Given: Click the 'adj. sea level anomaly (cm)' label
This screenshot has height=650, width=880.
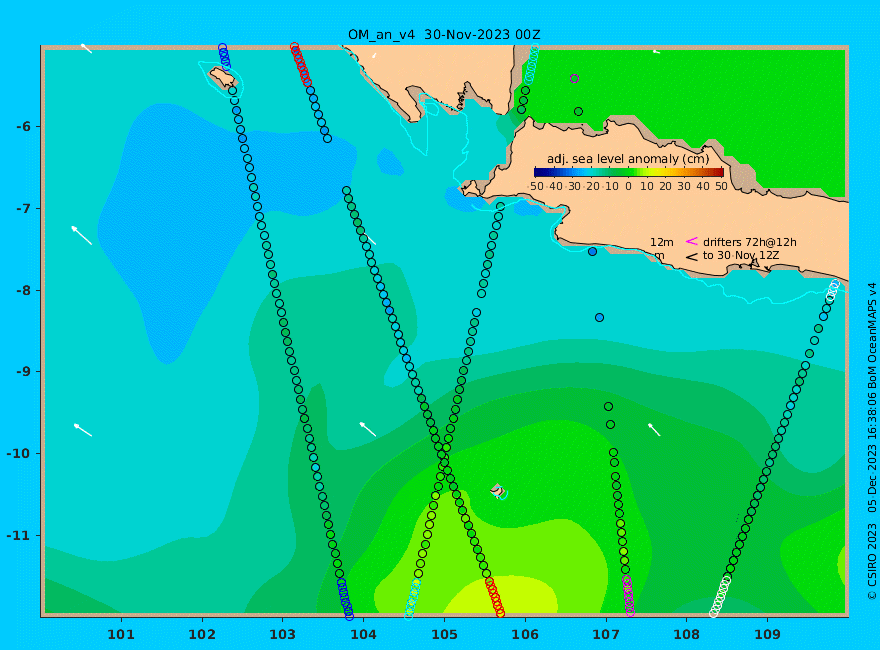Looking at the screenshot, I should point(628,159).
